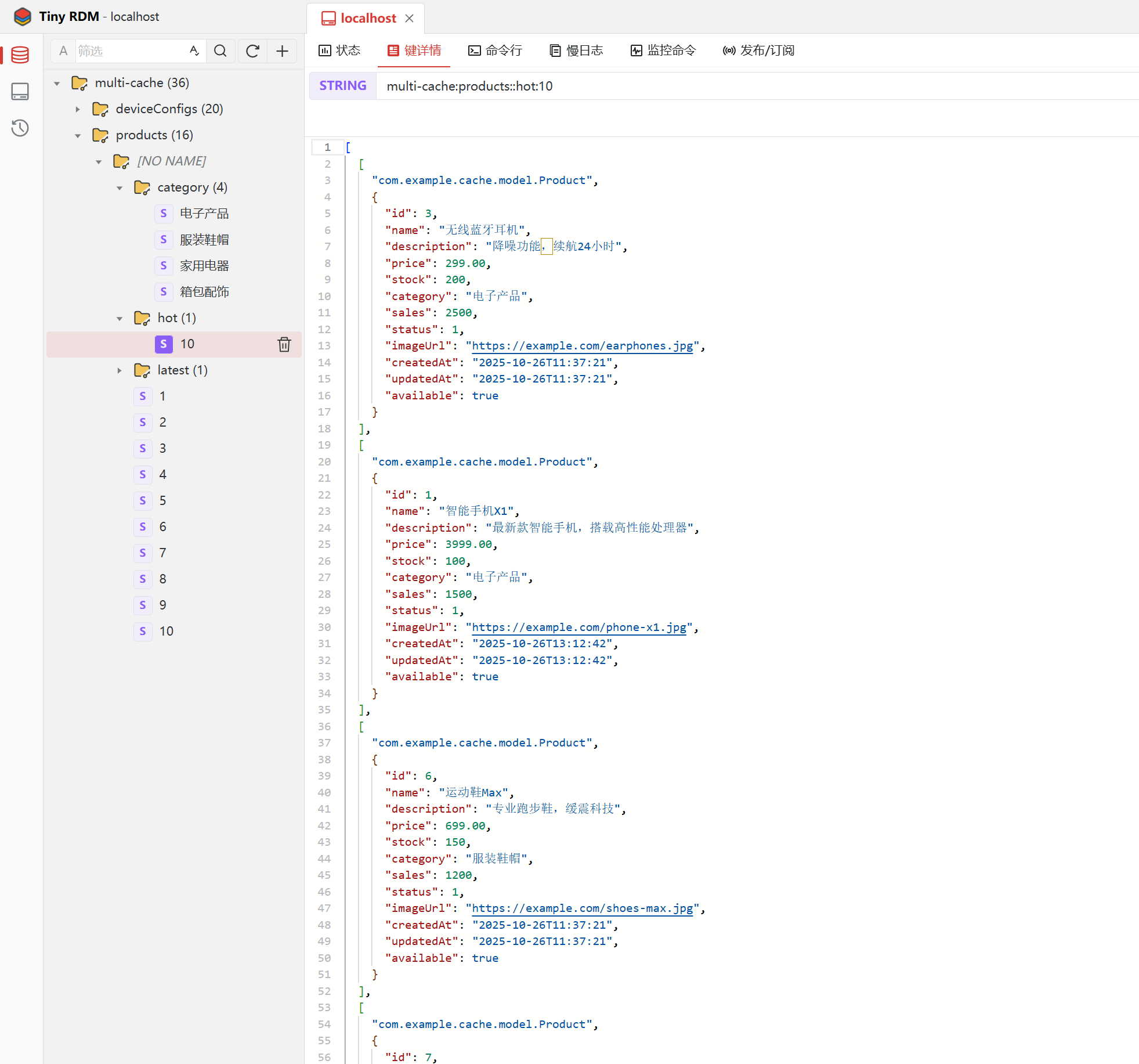
Task: Delete key 10 with trash icon
Action: coord(284,344)
